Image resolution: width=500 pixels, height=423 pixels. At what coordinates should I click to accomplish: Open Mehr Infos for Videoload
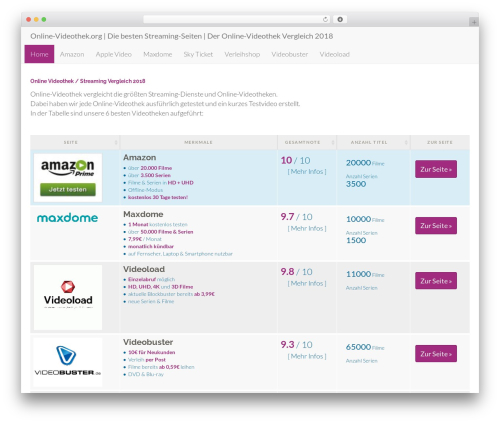tap(307, 283)
